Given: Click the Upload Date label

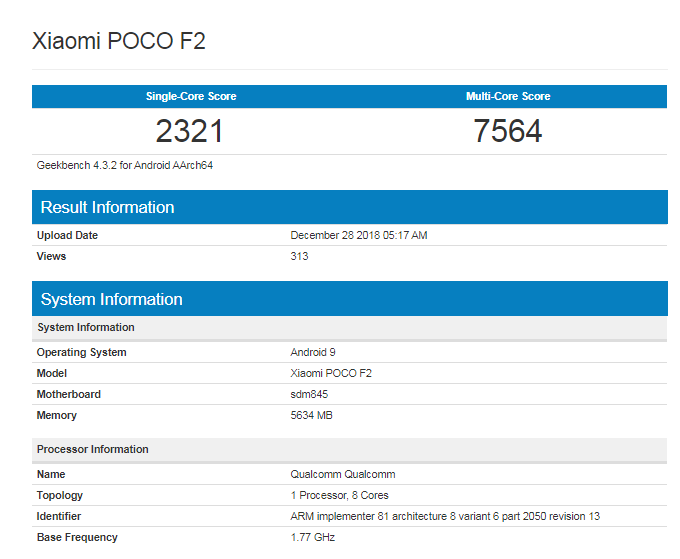Looking at the screenshot, I should 67,235.
